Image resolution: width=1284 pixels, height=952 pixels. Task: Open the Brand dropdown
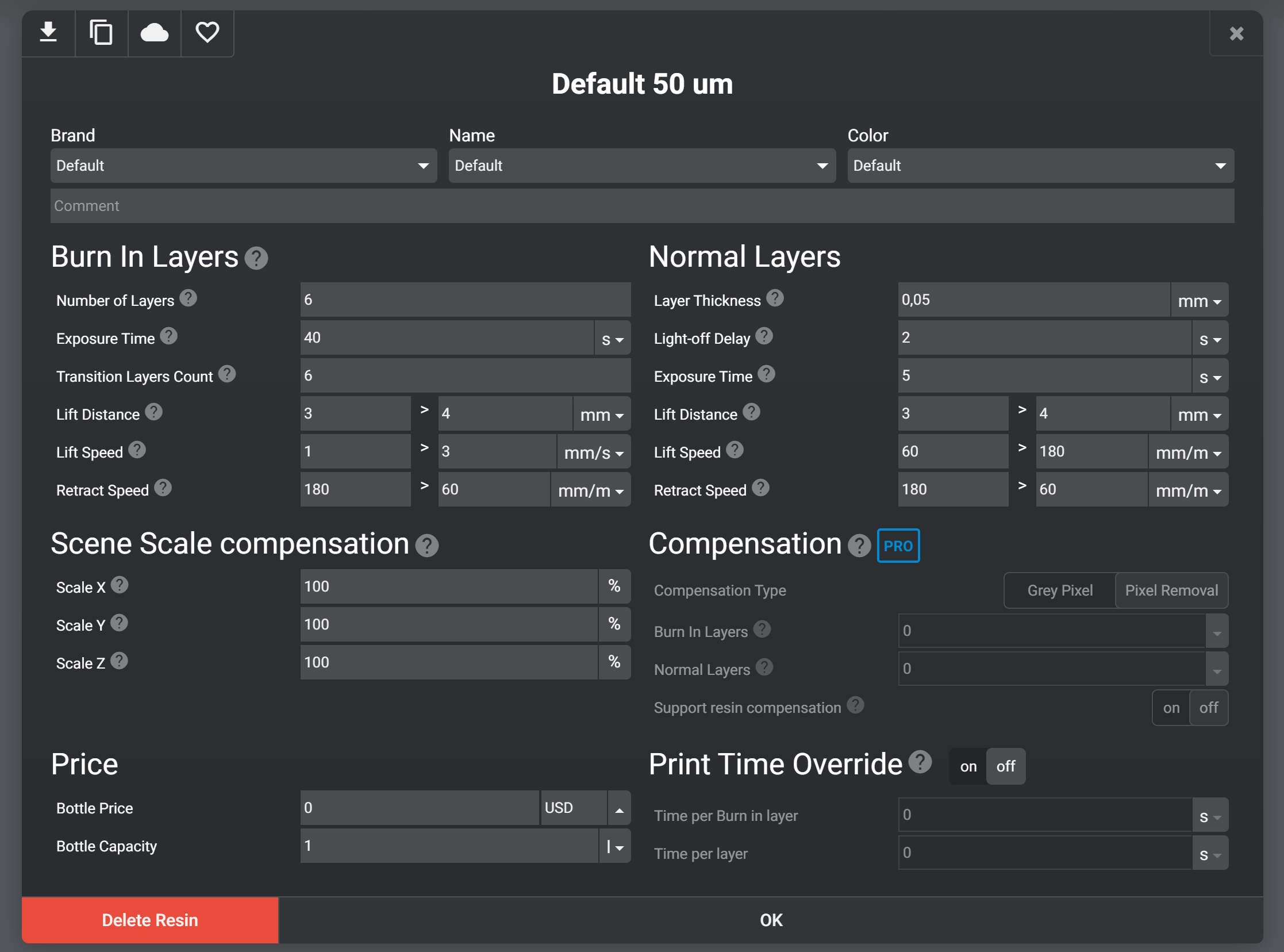(x=243, y=166)
